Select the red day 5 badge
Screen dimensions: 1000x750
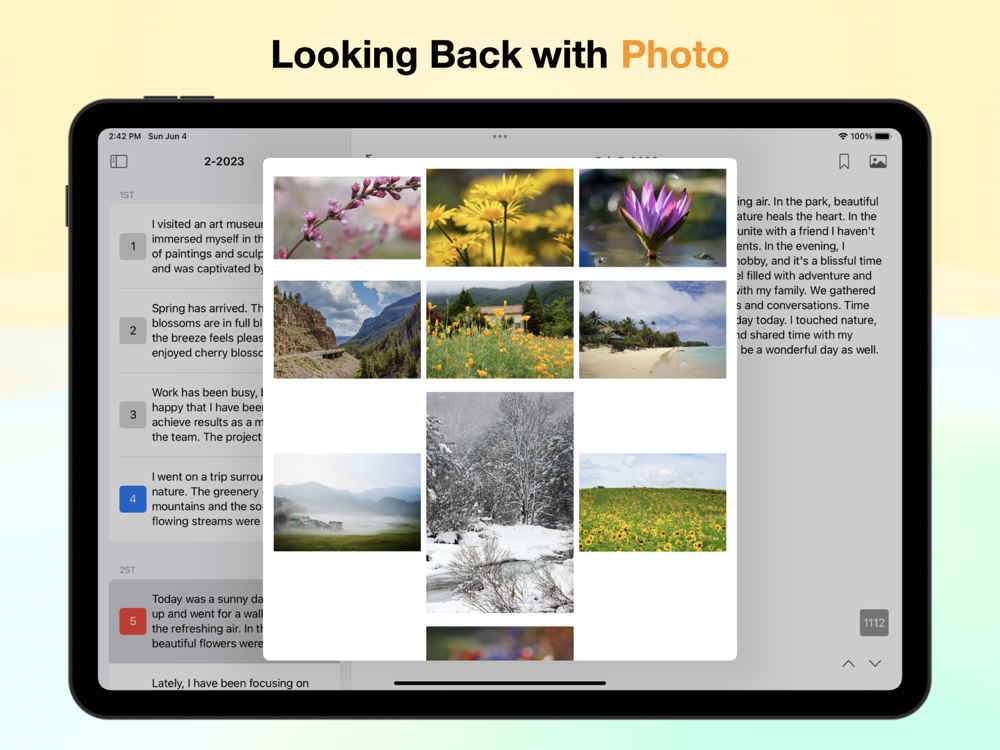click(x=133, y=621)
